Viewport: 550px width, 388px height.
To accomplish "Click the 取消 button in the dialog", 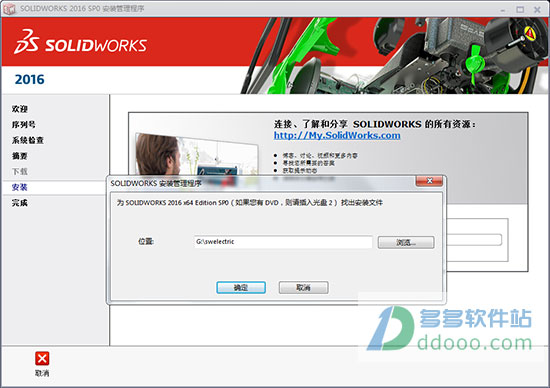I will click(303, 288).
